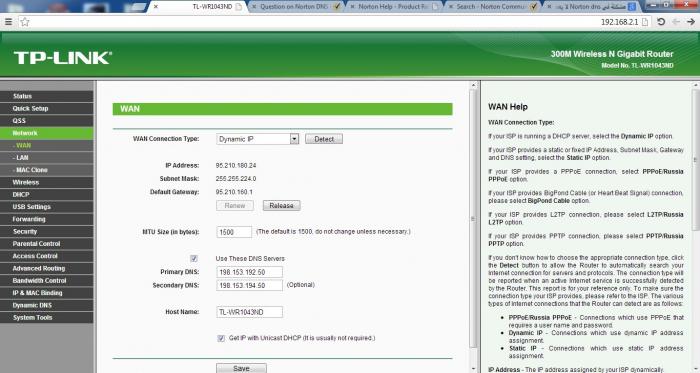Open Advanced Routing menu
Image resolution: width=700 pixels, height=373 pixels.
click(47, 269)
